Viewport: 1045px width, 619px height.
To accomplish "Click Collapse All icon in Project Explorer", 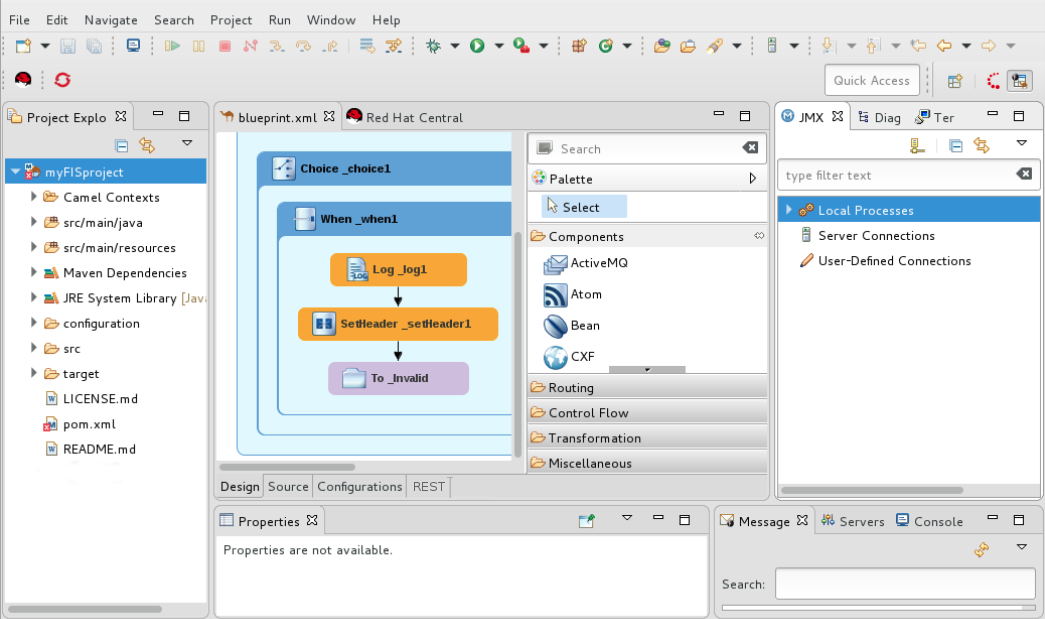I will click(122, 146).
